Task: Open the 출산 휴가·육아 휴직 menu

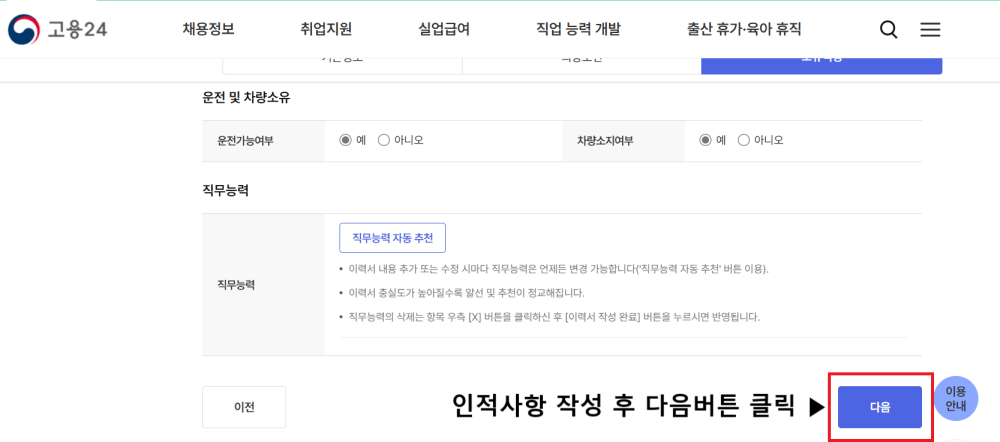Action: pyautogui.click(x=744, y=29)
